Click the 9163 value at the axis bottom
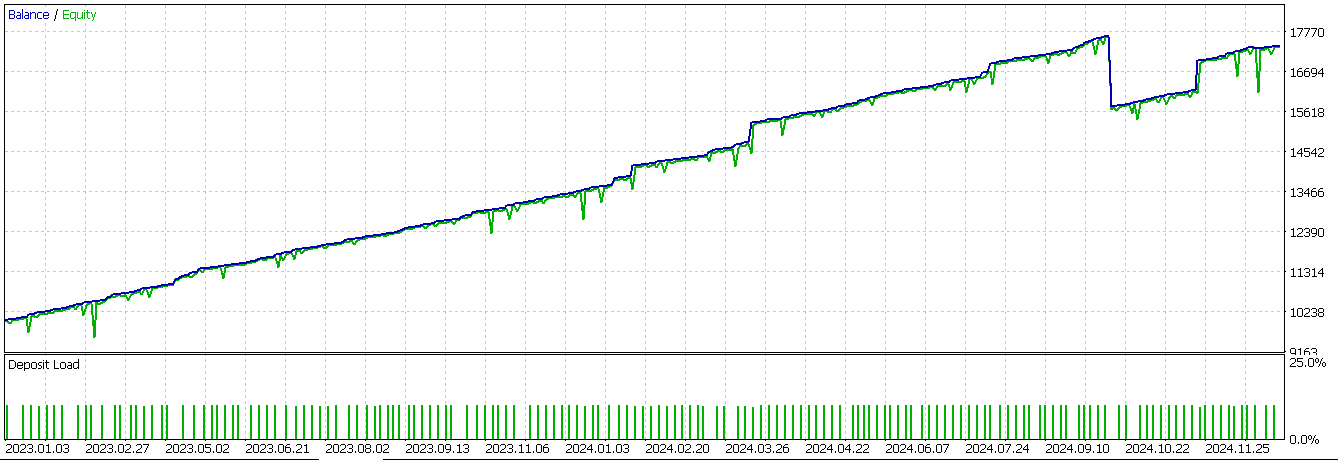This screenshot has width=1338, height=460. coord(1307,350)
